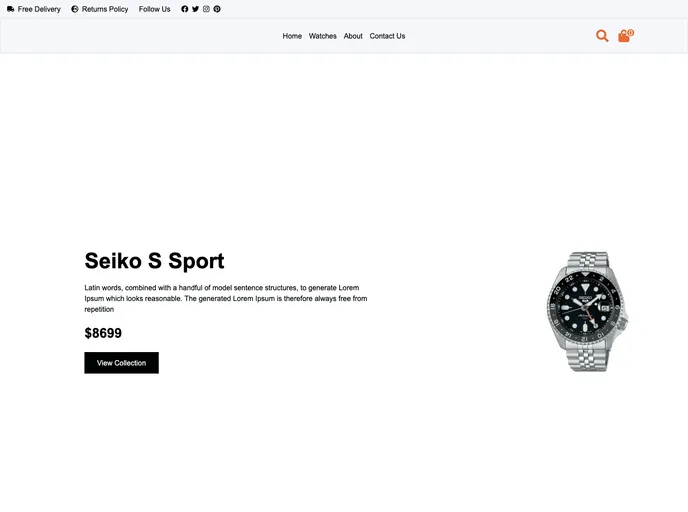This screenshot has height=512, width=688.
Task: Open the Free Delivery text link
Action: pyautogui.click(x=39, y=9)
